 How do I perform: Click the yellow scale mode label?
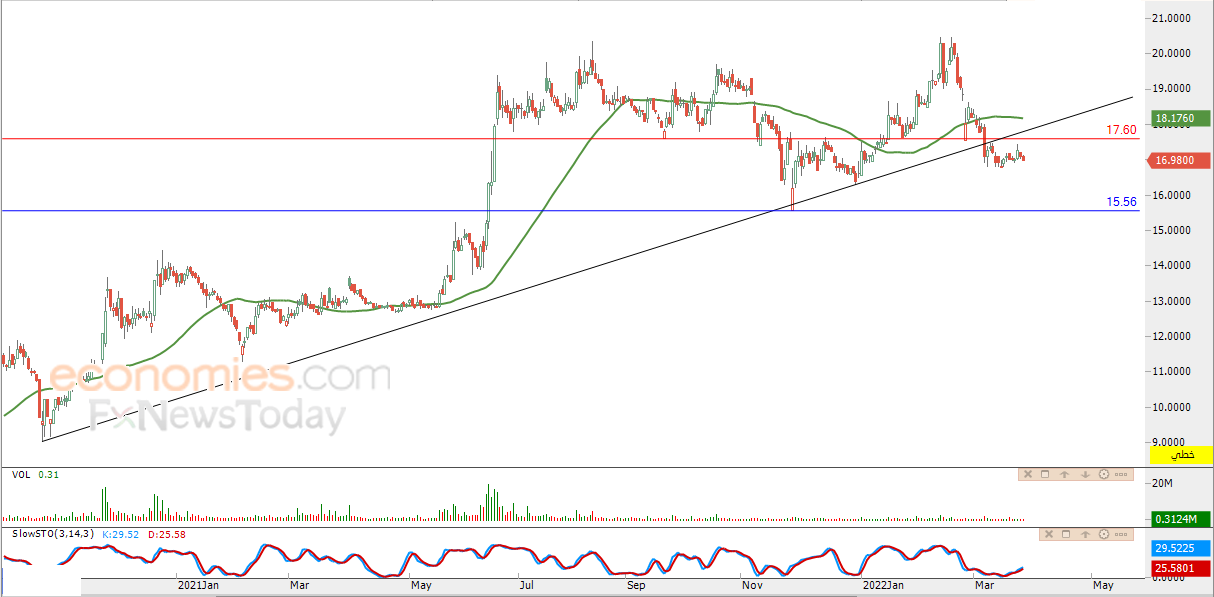1179,455
